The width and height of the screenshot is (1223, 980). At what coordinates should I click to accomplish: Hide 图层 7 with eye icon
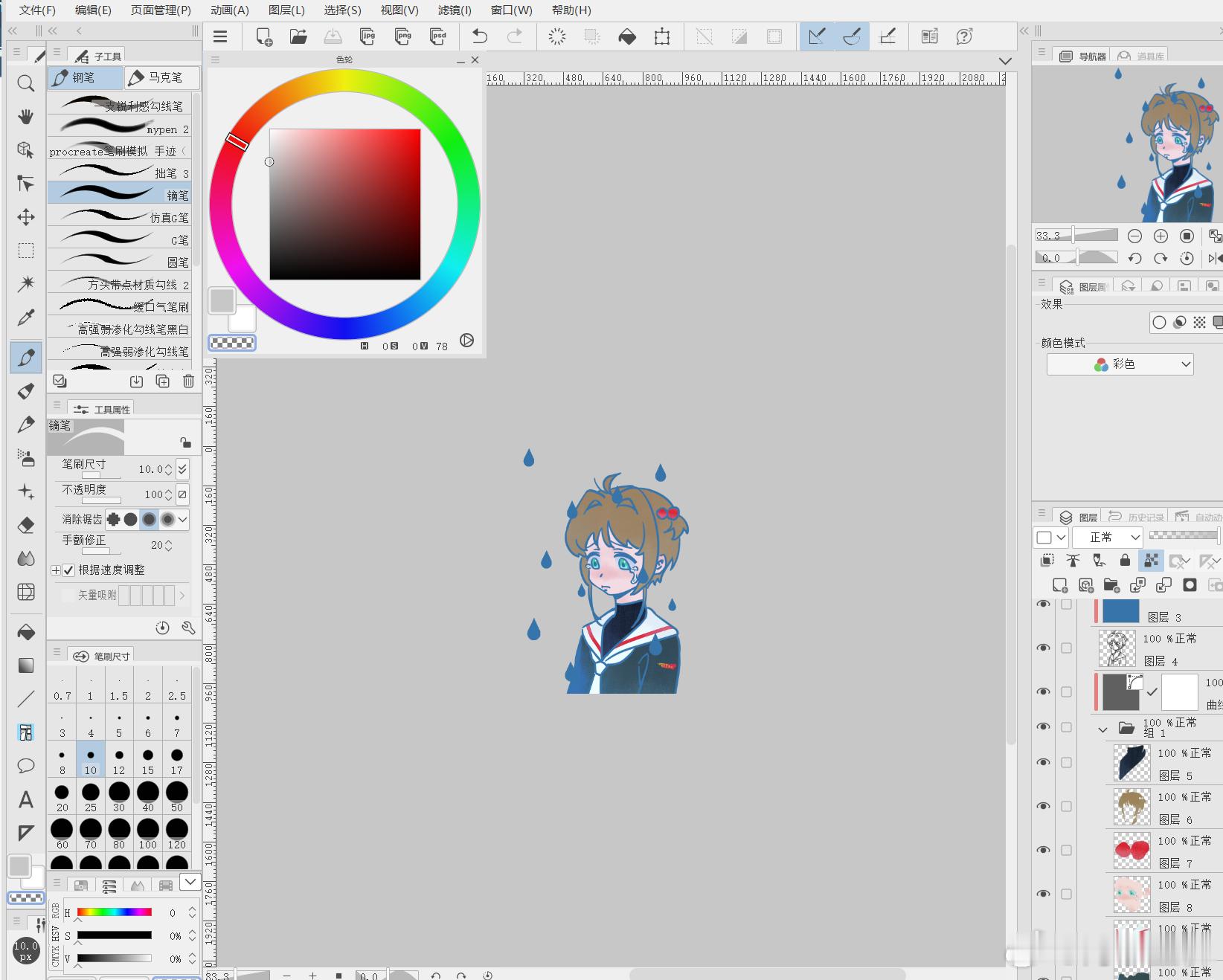[1044, 850]
